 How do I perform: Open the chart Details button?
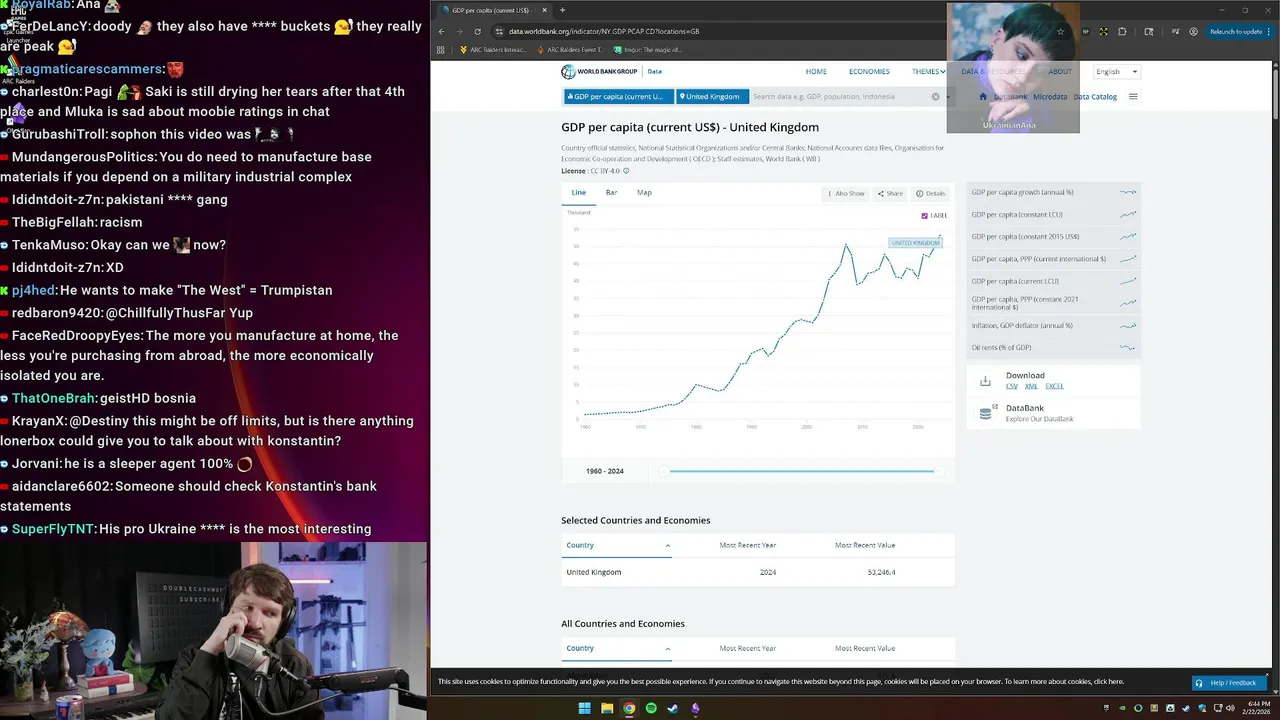pyautogui.click(x=930, y=193)
